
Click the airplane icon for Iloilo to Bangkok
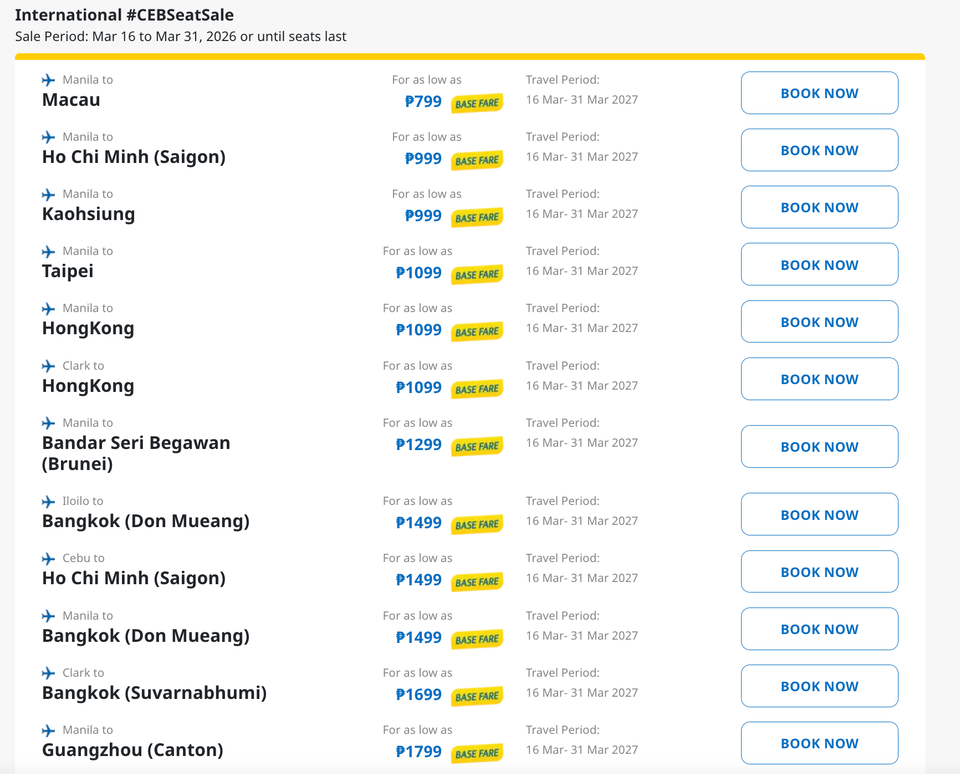pos(48,502)
